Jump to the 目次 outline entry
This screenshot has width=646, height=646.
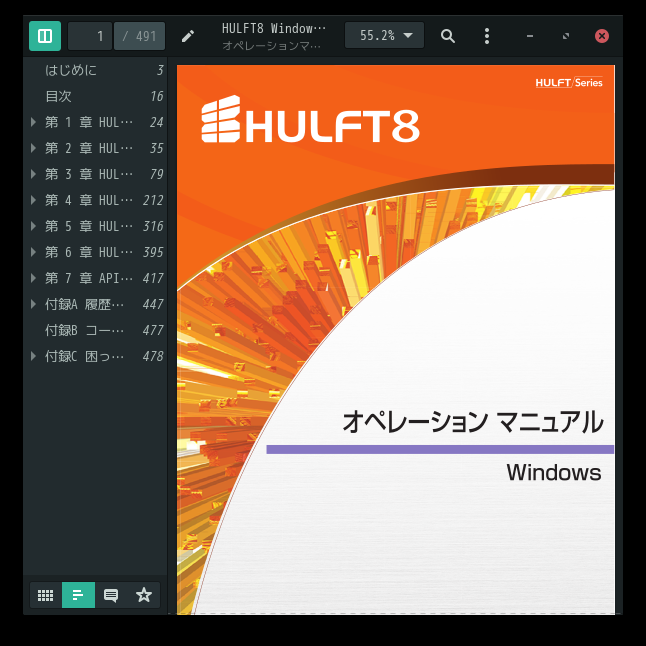[x=95, y=96]
